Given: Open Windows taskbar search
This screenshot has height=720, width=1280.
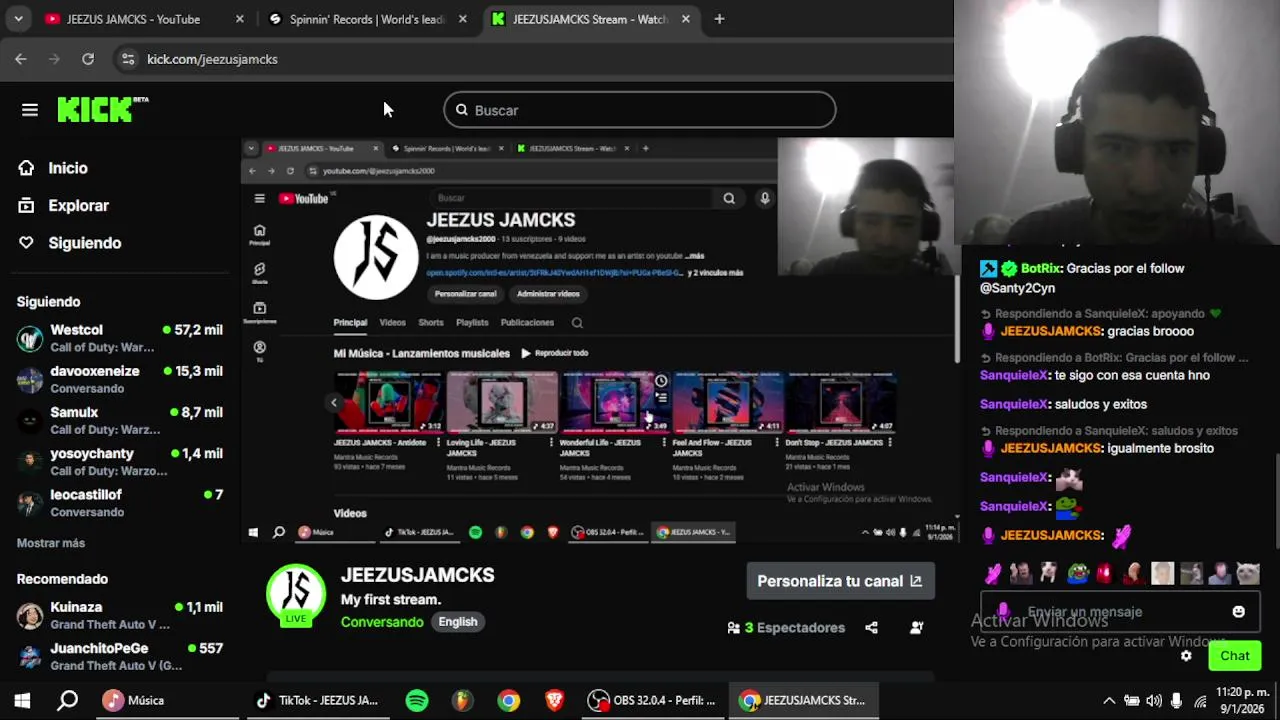Looking at the screenshot, I should click(x=67, y=700).
